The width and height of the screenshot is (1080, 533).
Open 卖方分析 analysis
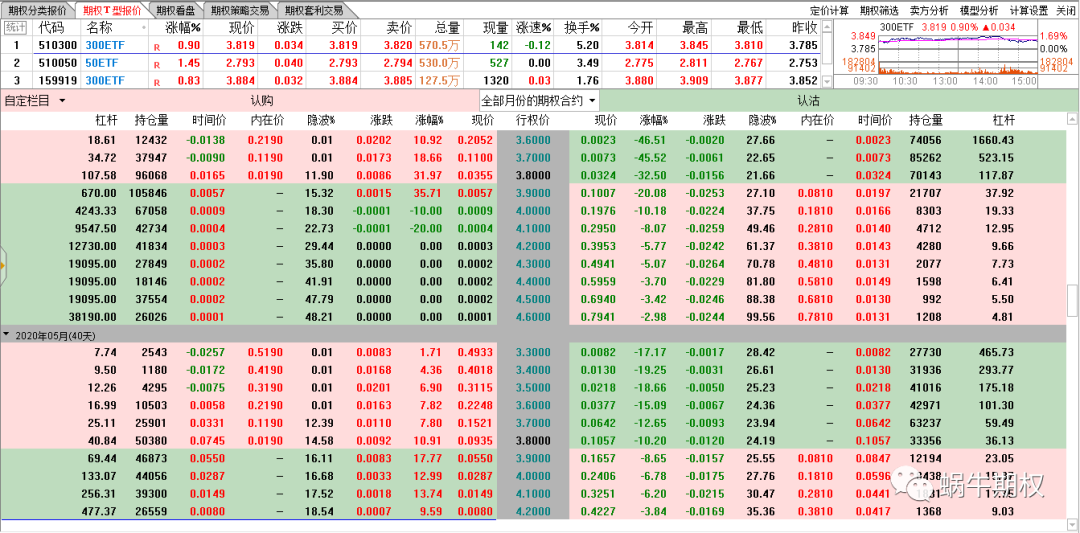click(x=928, y=10)
